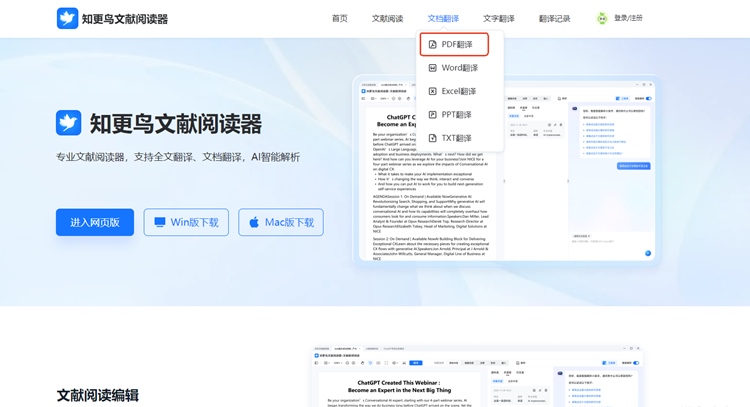Image resolution: width=750 pixels, height=407 pixels.
Task: Click the large bird logo beside hero title
Action: pyautogui.click(x=68, y=123)
